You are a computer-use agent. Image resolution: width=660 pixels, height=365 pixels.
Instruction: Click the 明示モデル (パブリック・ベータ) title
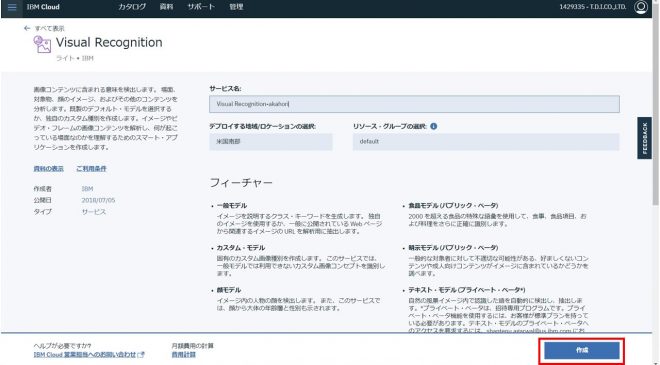pyautogui.click(x=453, y=248)
